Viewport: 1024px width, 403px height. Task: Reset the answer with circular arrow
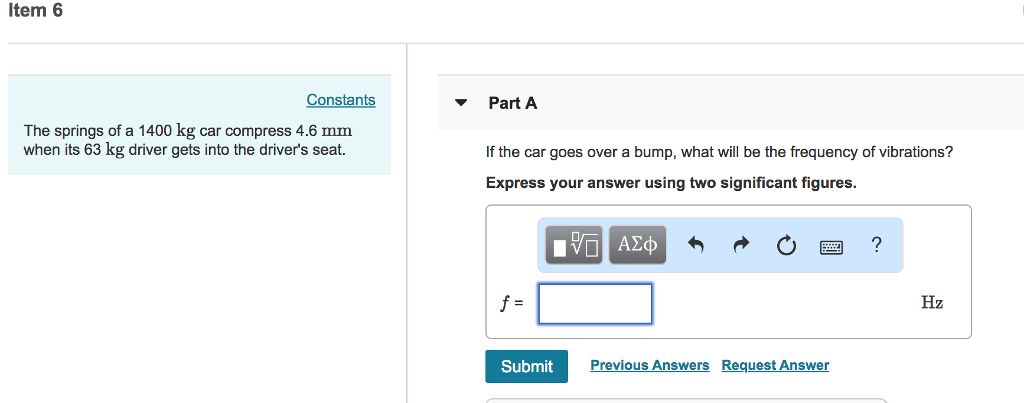[x=786, y=245]
